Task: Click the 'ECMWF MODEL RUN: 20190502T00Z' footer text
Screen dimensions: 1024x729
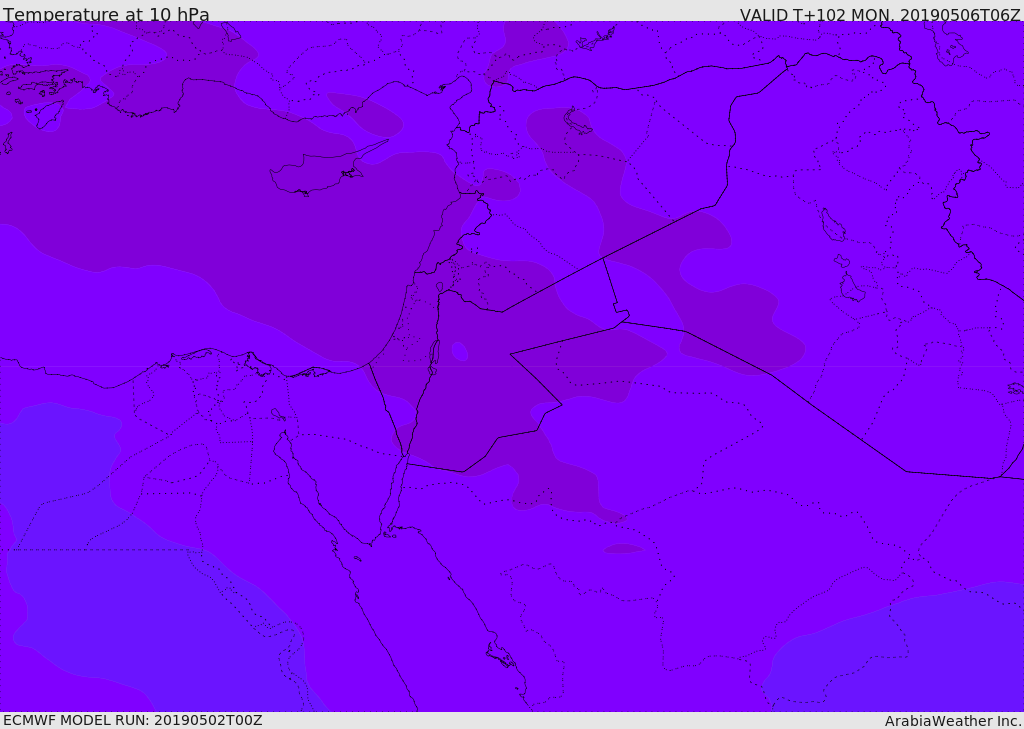Action: [133, 720]
